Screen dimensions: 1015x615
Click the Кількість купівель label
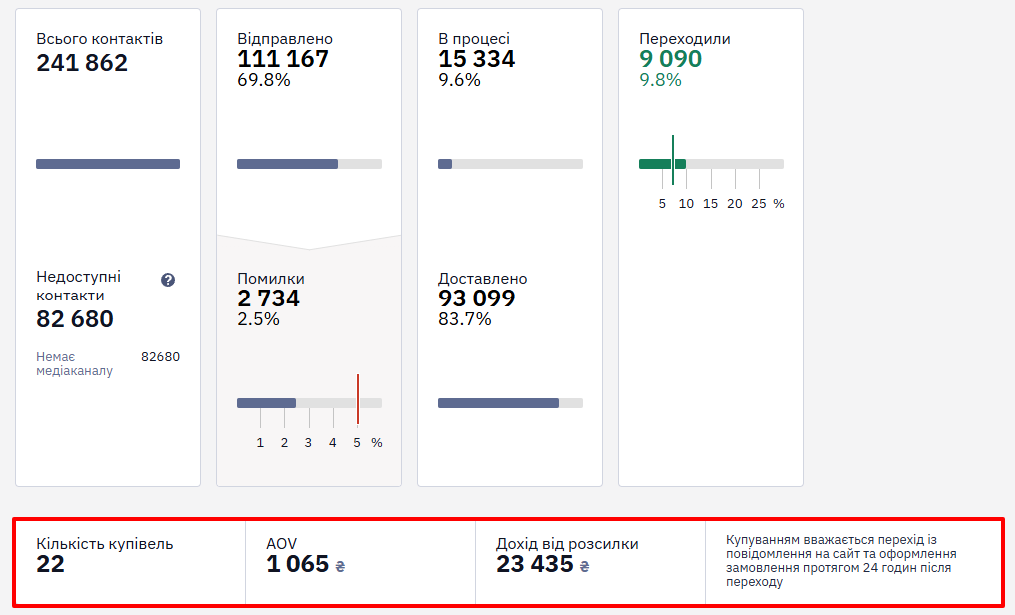tap(105, 544)
